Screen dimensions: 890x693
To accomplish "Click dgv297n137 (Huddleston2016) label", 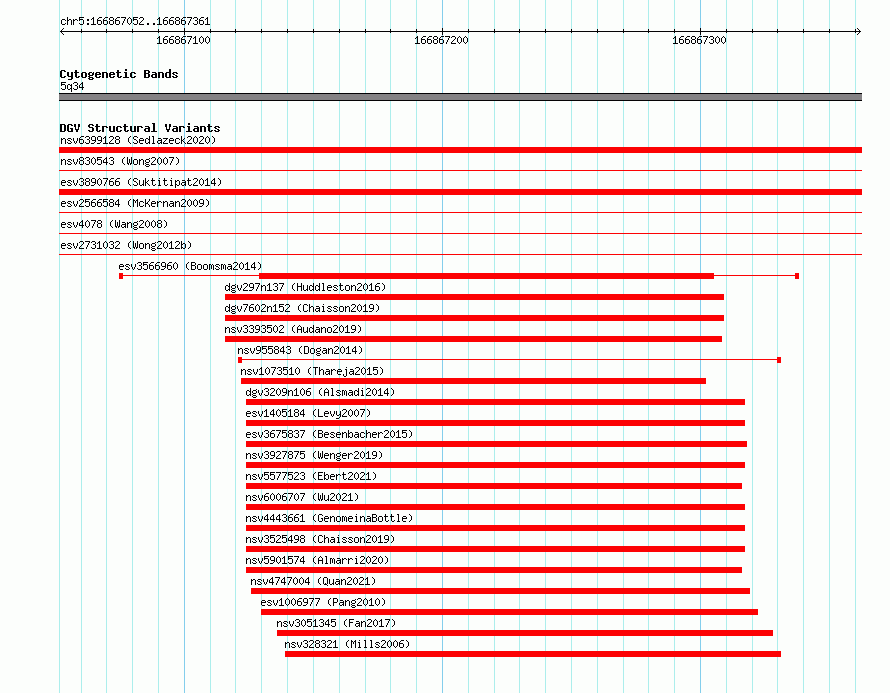I will (305, 287).
